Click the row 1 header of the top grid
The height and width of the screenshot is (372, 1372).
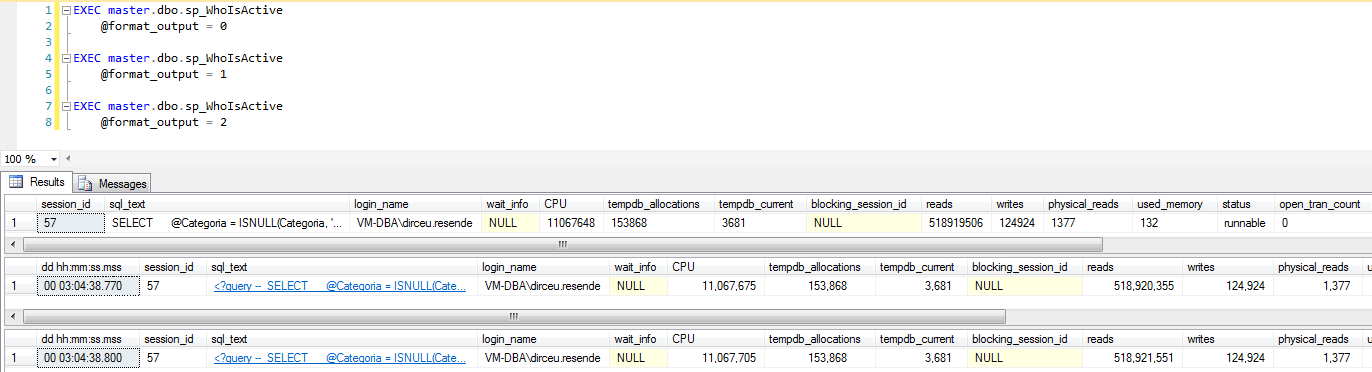21,223
